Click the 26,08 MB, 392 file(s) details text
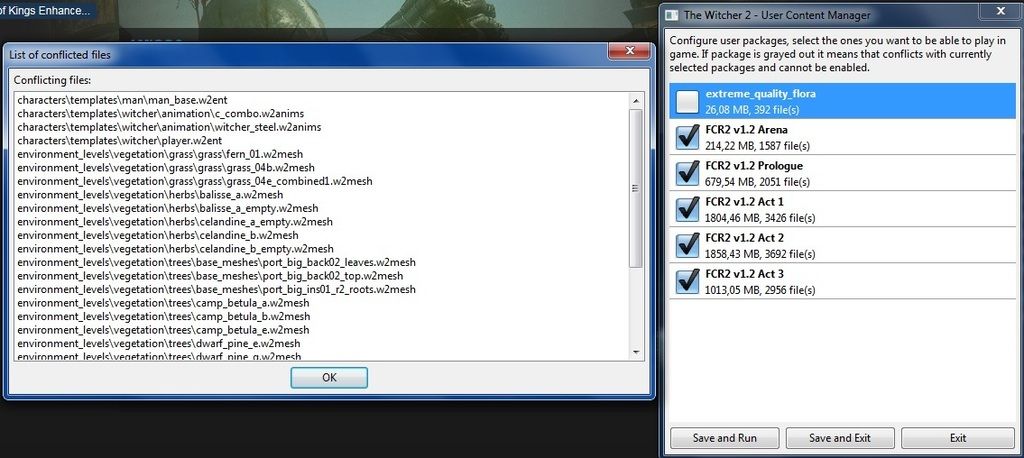 coord(752,110)
